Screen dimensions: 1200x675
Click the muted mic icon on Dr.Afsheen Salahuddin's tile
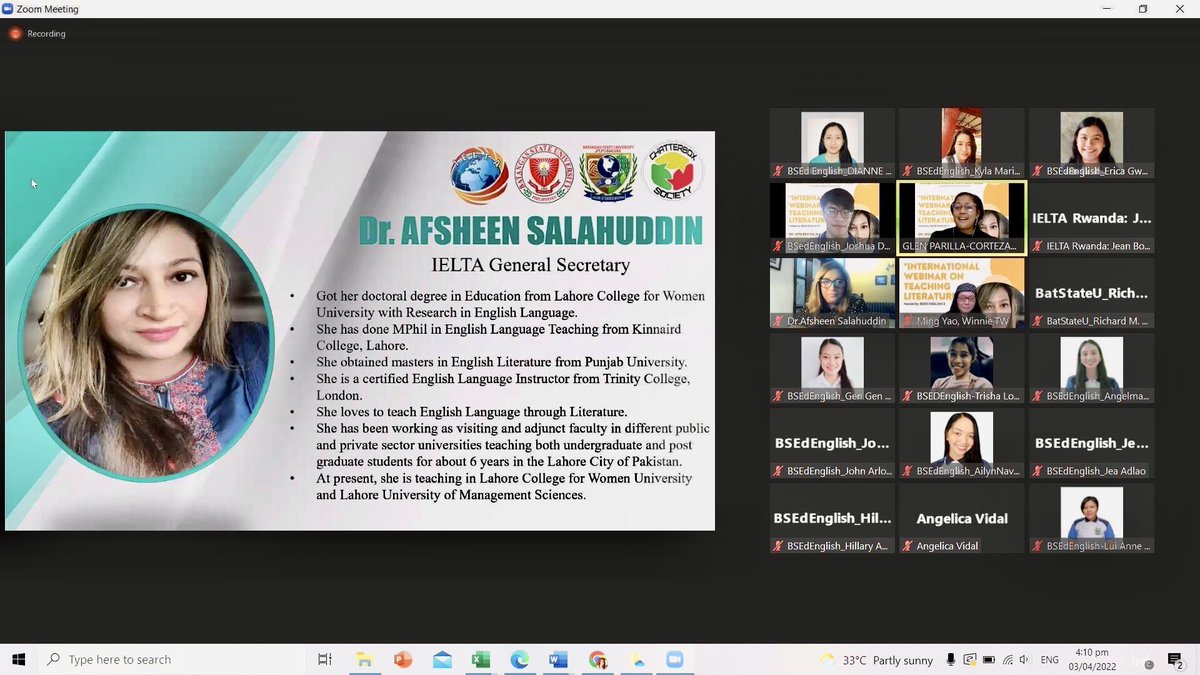[778, 320]
